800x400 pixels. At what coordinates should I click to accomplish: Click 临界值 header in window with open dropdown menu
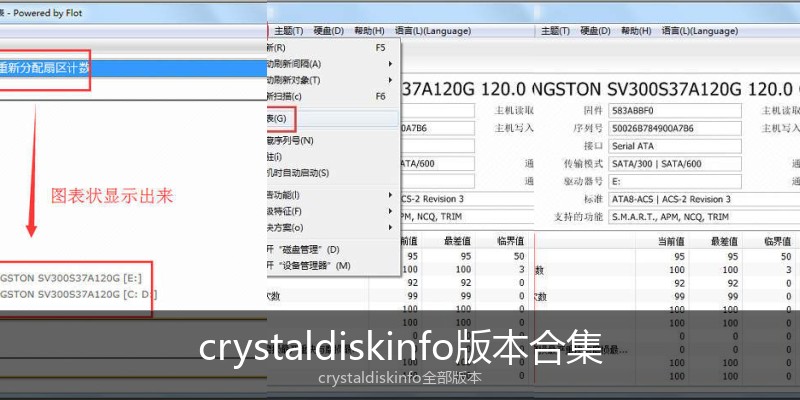(x=510, y=241)
